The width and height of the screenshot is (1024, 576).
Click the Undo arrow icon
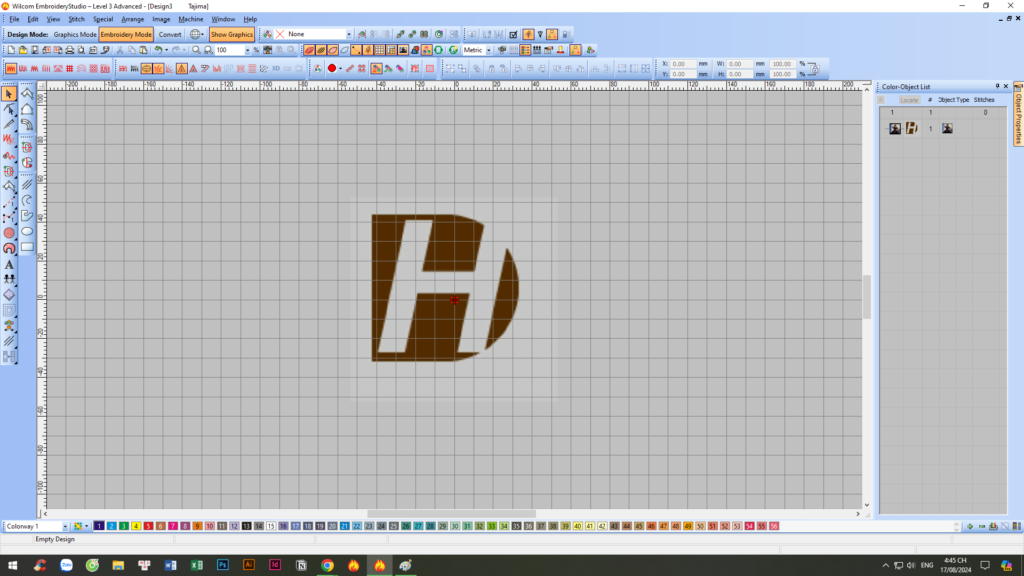(x=160, y=50)
